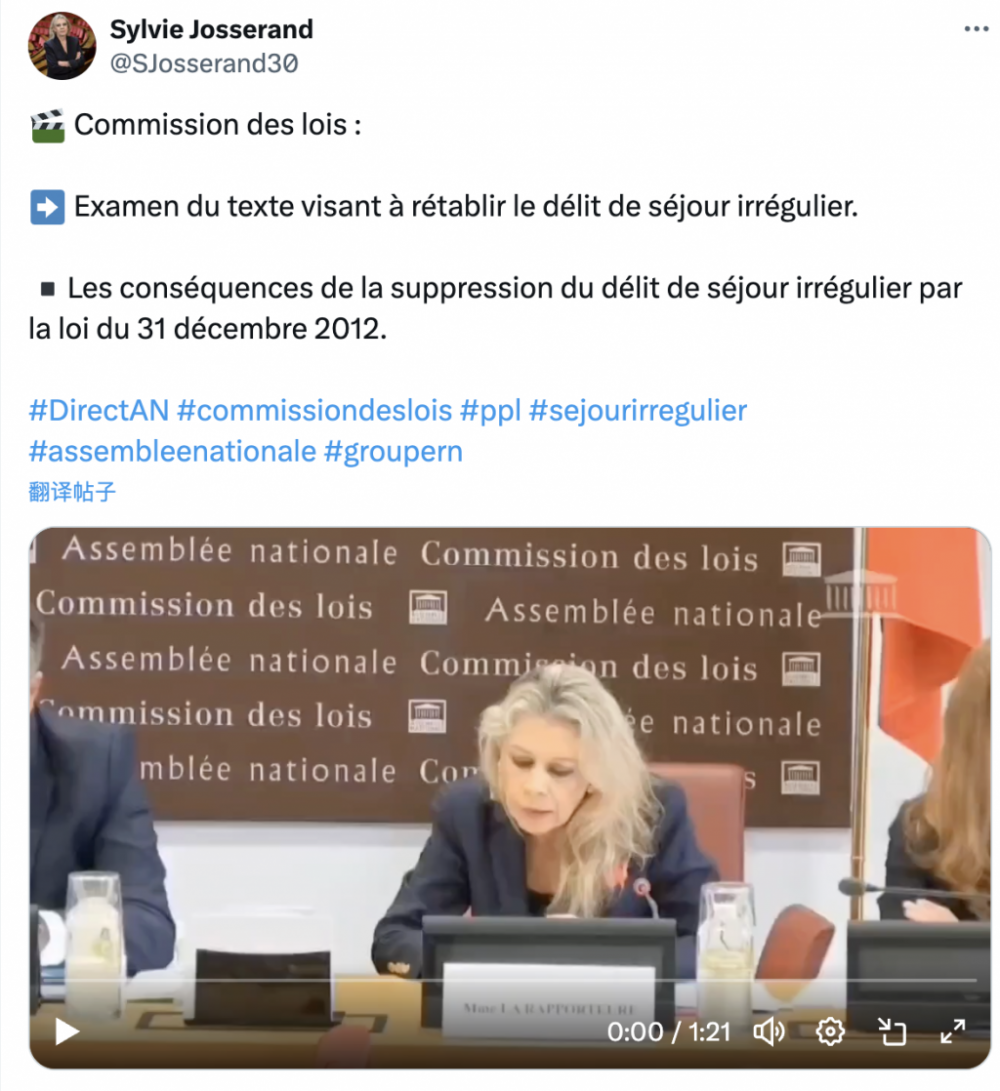This screenshot has width=1000, height=1091.
Task: Open video settings gear icon
Action: [x=830, y=1031]
